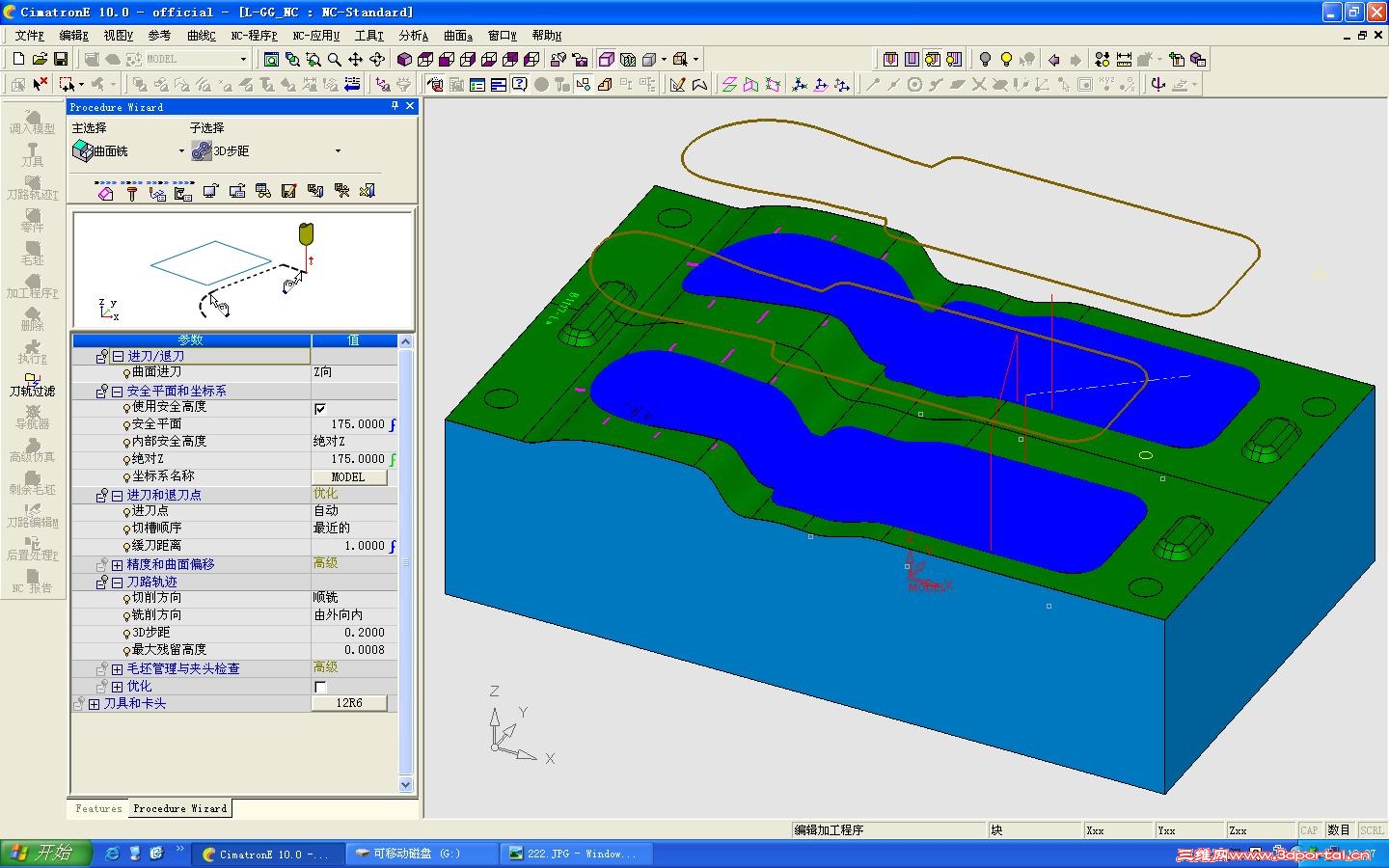This screenshot has height=868, width=1389.
Task: Open 可移动磁盘 (G:) taskbar window
Action: tap(422, 854)
